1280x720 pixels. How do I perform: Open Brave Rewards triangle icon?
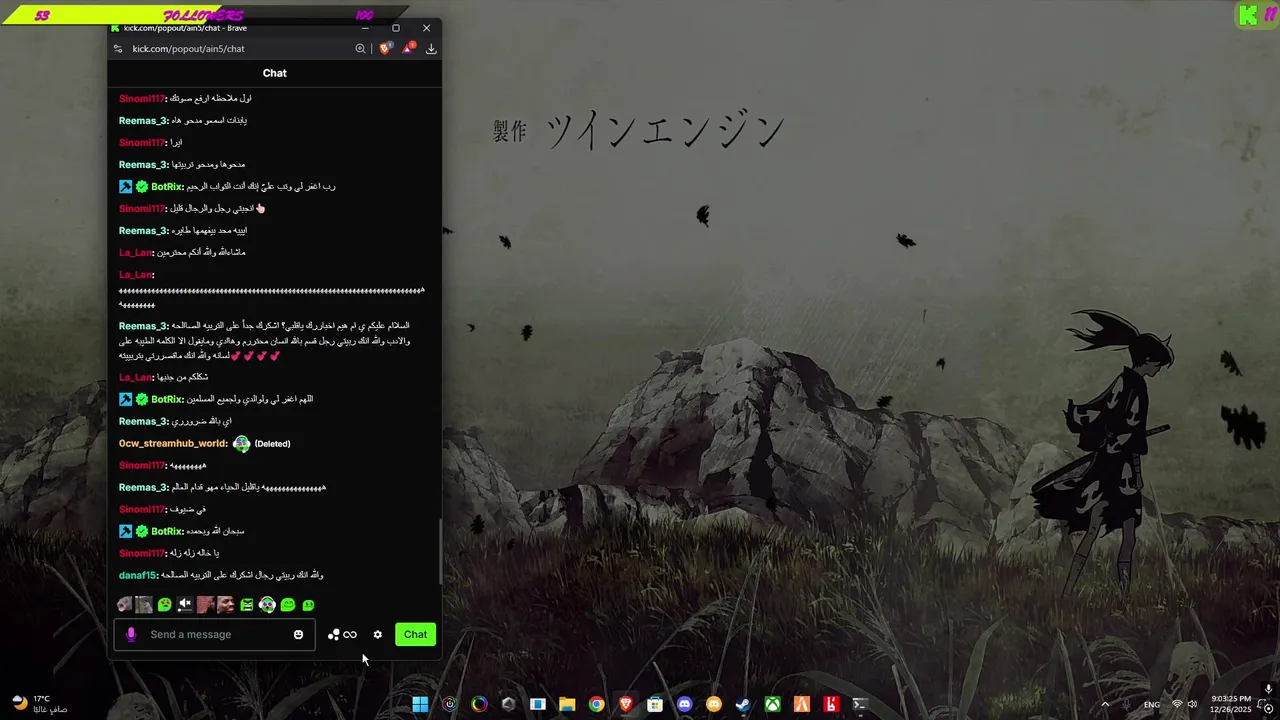tap(408, 48)
